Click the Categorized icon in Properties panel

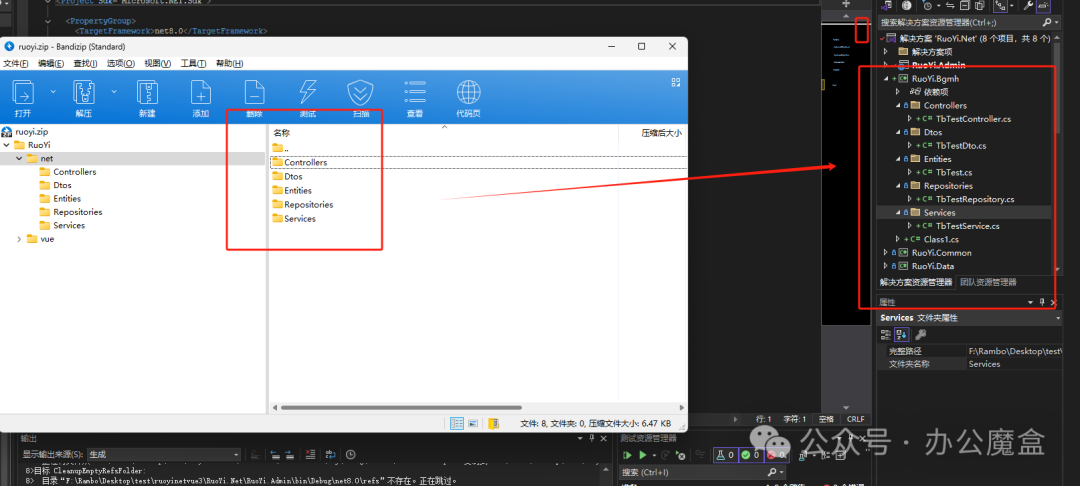click(886, 335)
